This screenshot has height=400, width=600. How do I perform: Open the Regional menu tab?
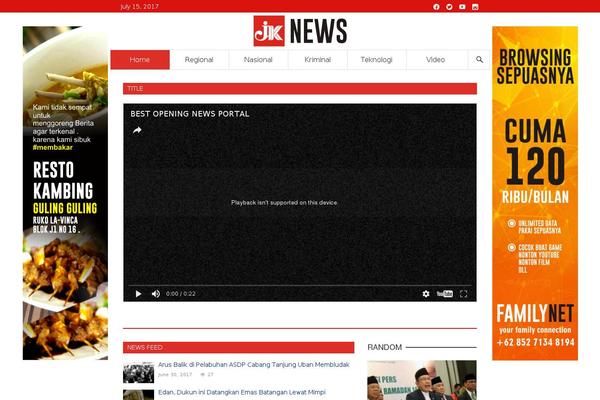(x=199, y=60)
